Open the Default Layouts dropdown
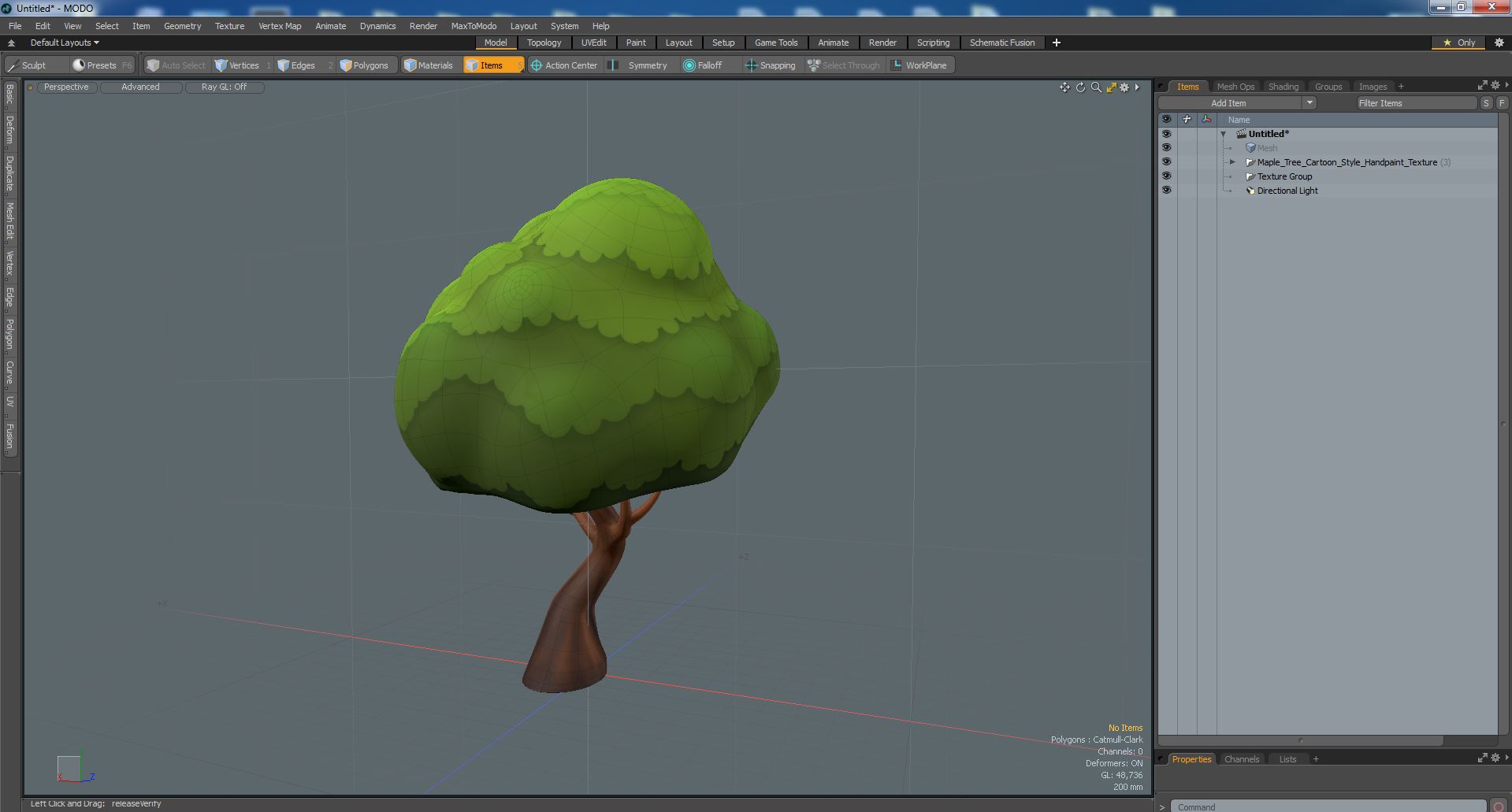1512x812 pixels. (65, 43)
